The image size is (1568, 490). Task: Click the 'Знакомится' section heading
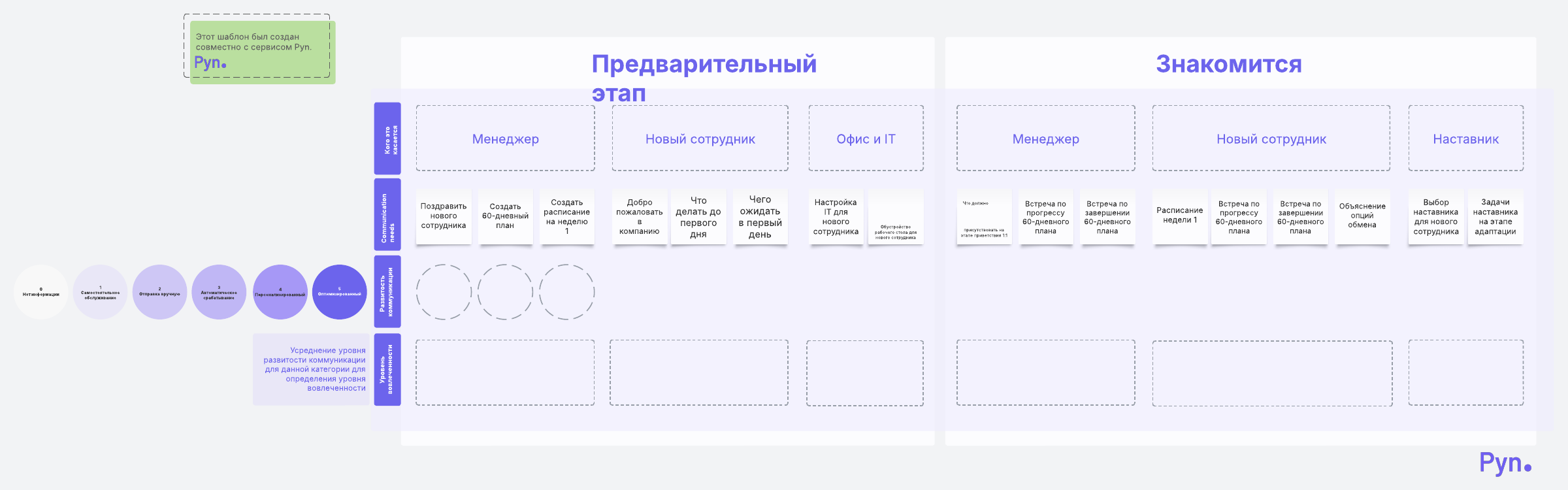[1228, 64]
